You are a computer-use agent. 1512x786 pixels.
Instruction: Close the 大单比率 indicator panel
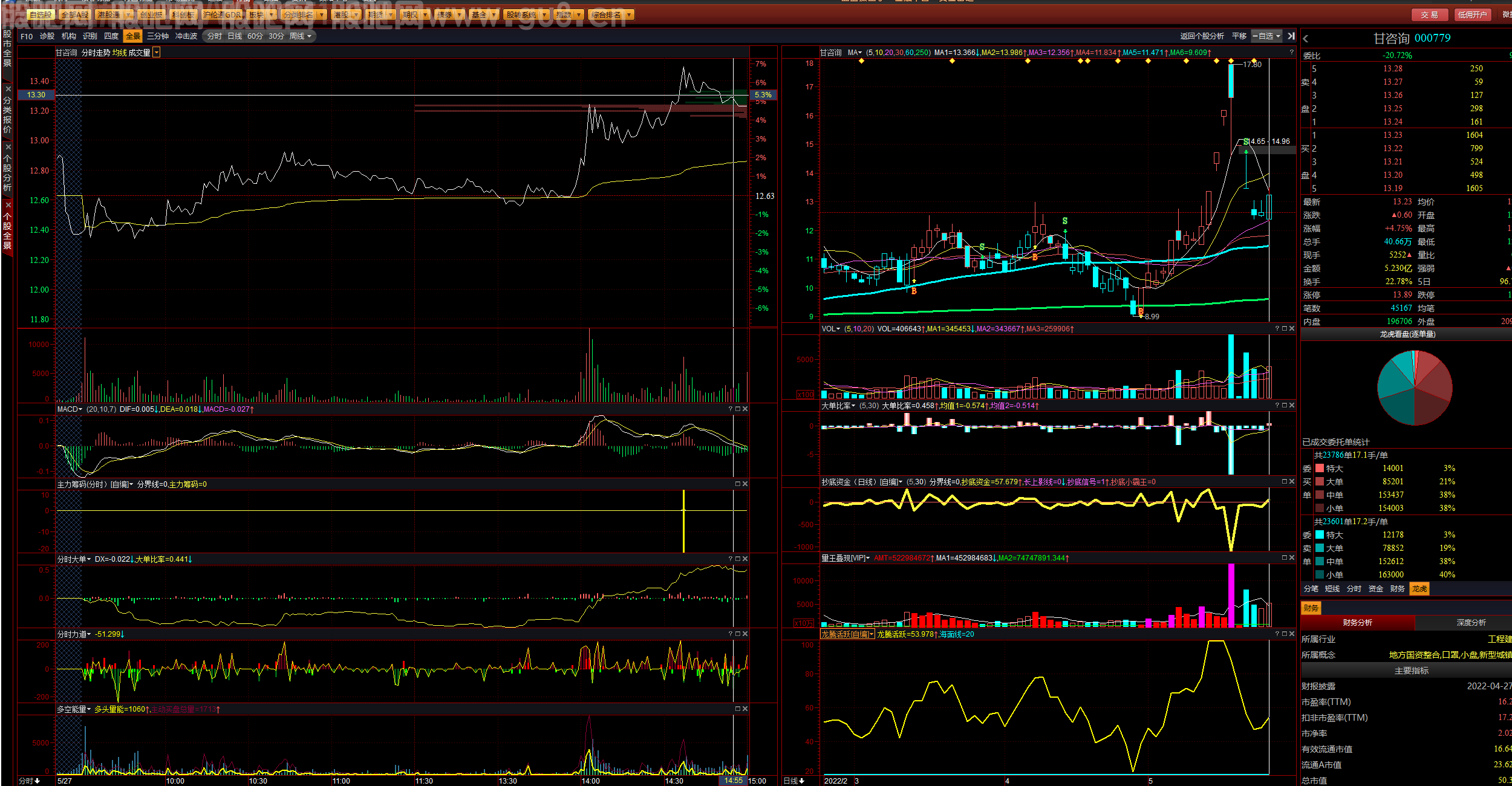pyautogui.click(x=1292, y=406)
